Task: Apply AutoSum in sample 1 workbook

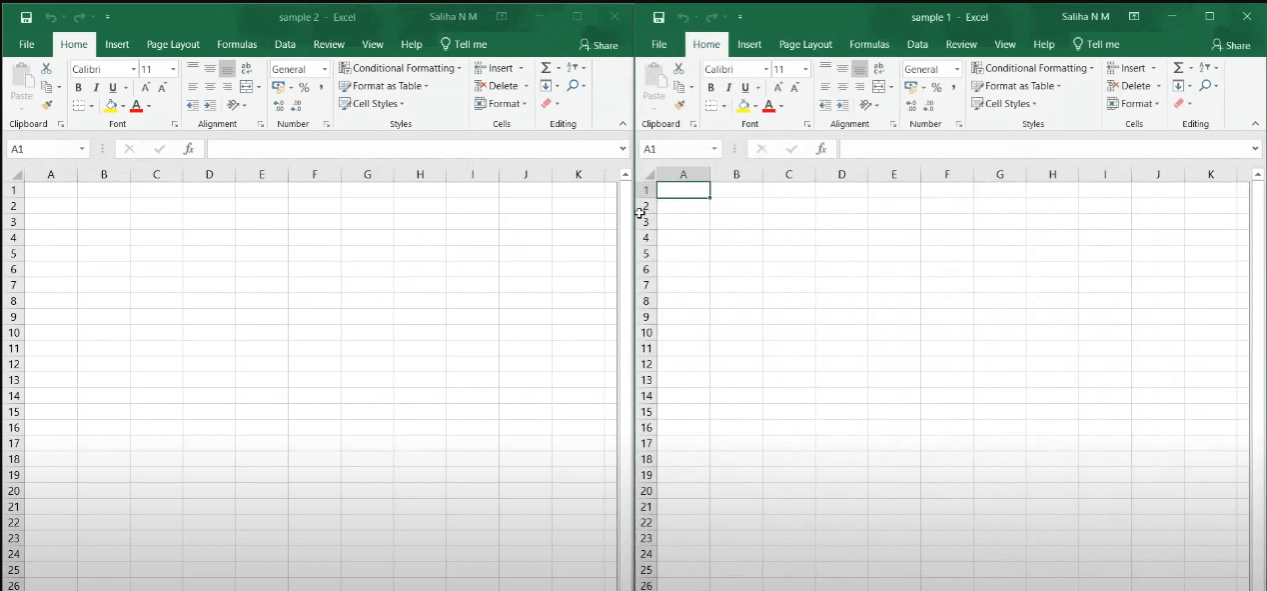Action: coord(1180,68)
